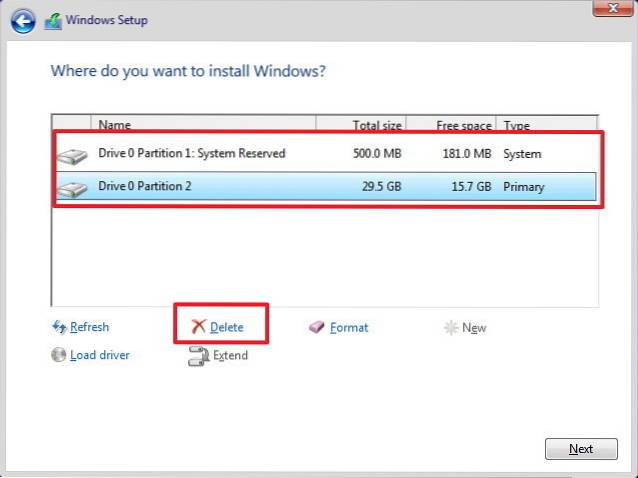
Task: Click the New partition star icon
Action: [x=451, y=327]
